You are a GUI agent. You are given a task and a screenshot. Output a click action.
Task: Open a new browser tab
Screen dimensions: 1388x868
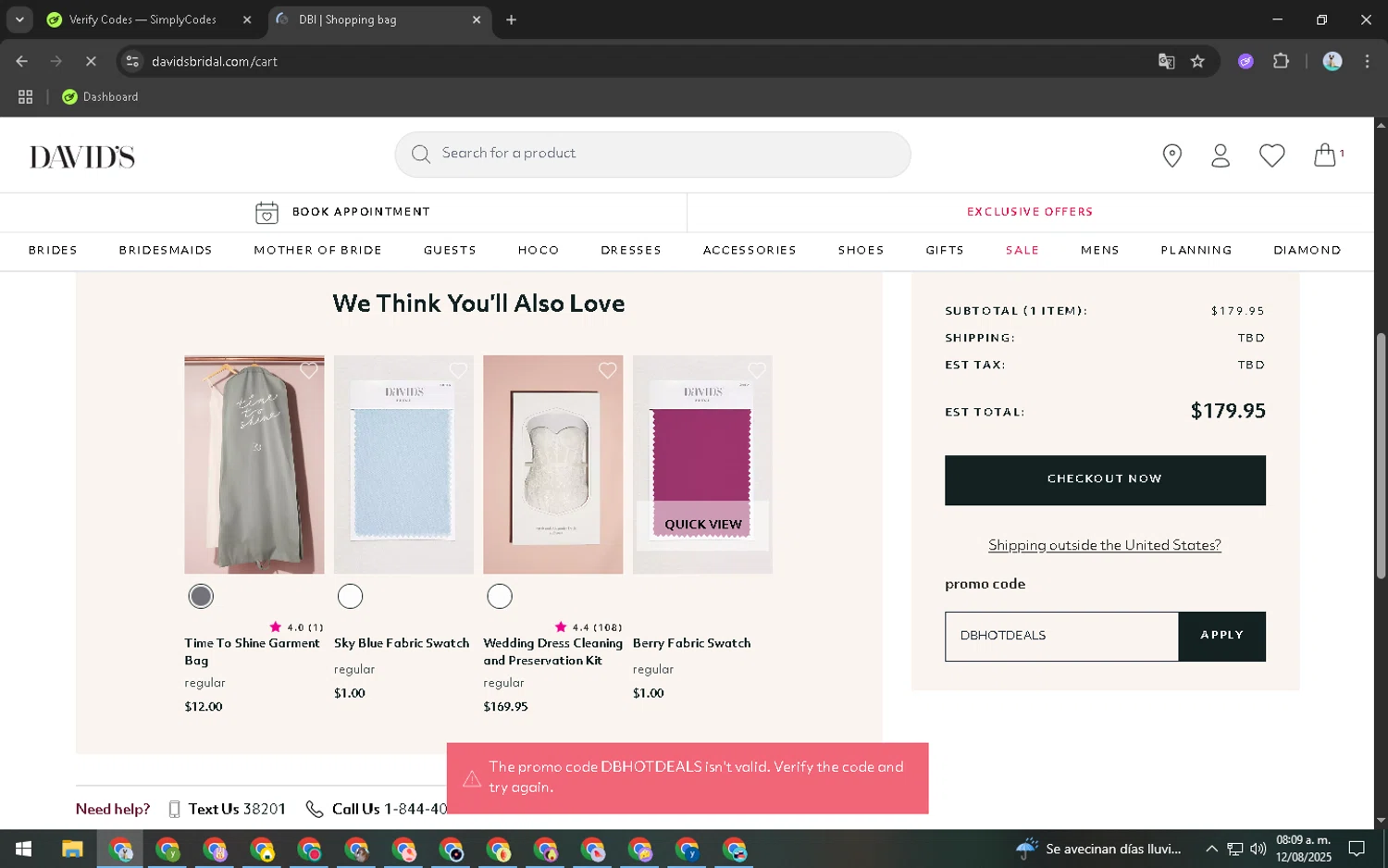(x=511, y=19)
